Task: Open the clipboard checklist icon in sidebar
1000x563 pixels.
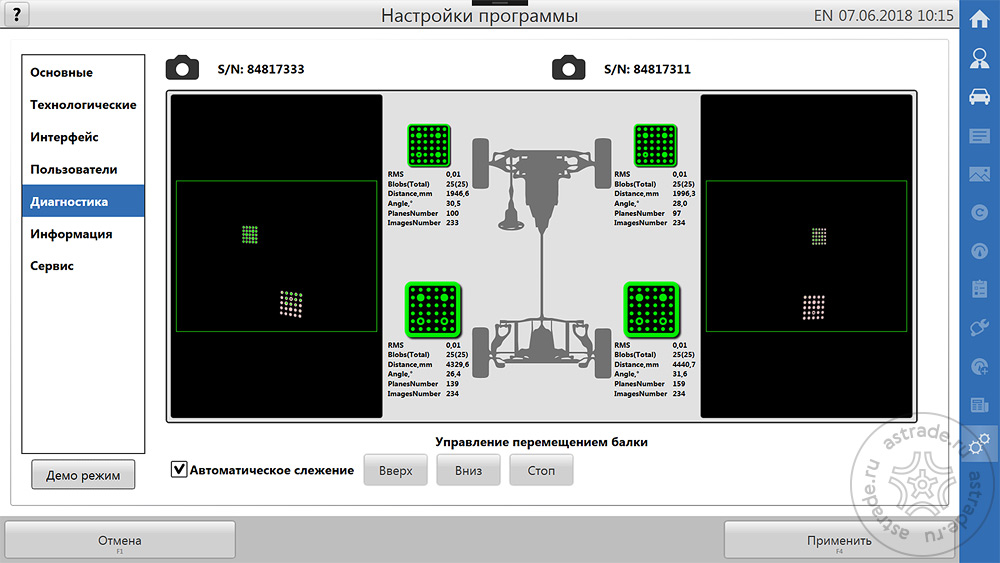Action: click(x=980, y=289)
